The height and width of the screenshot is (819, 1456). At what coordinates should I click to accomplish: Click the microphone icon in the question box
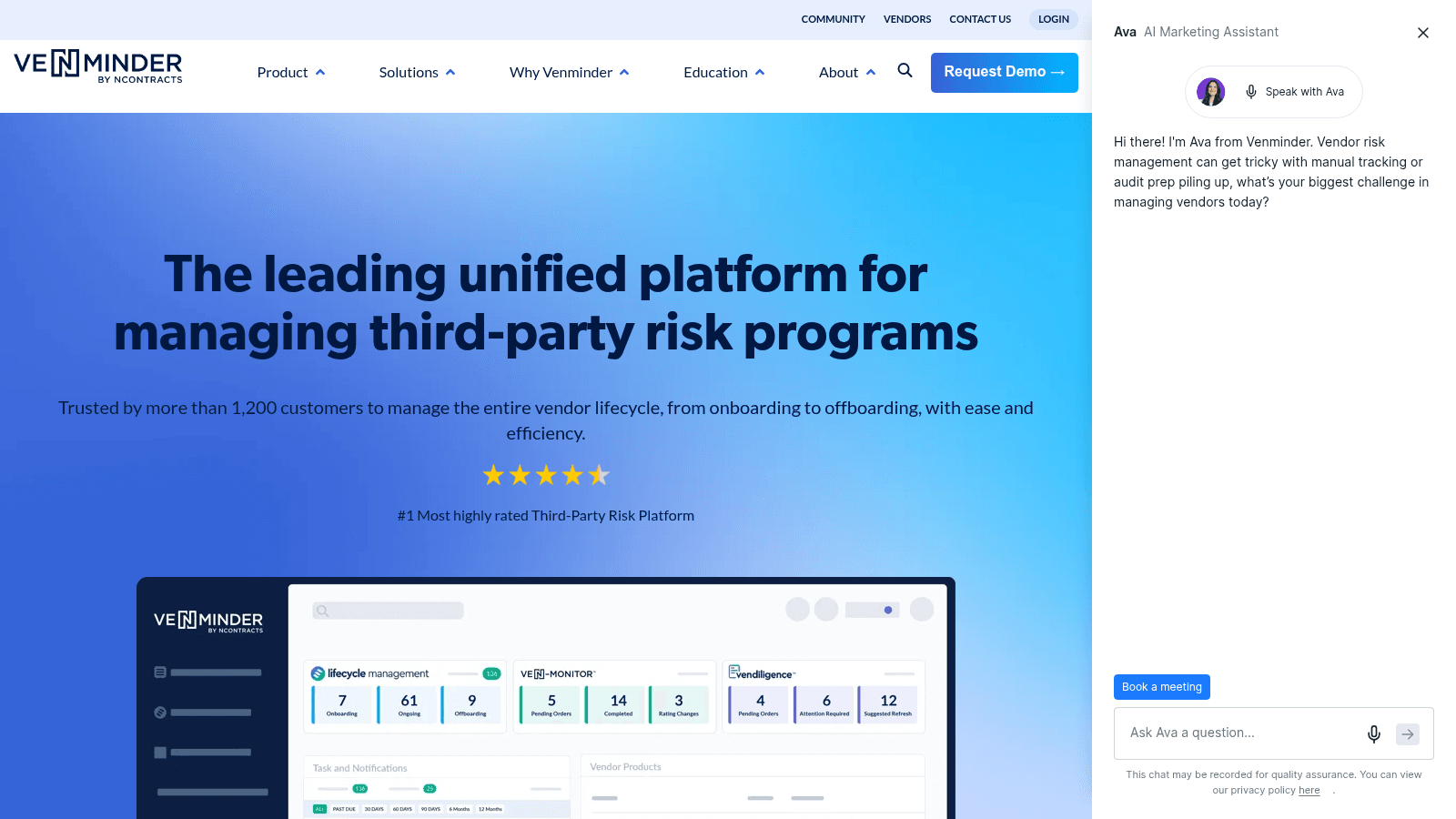tap(1374, 733)
